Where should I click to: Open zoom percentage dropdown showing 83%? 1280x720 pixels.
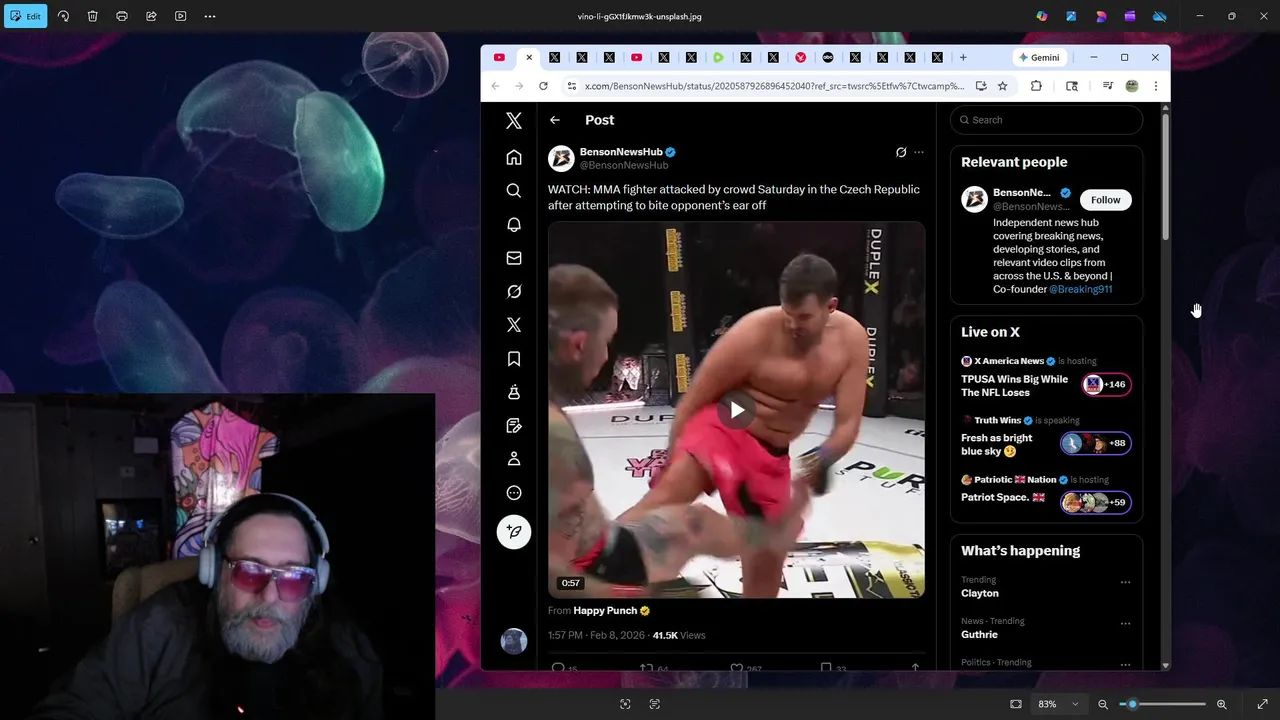click(x=1058, y=704)
